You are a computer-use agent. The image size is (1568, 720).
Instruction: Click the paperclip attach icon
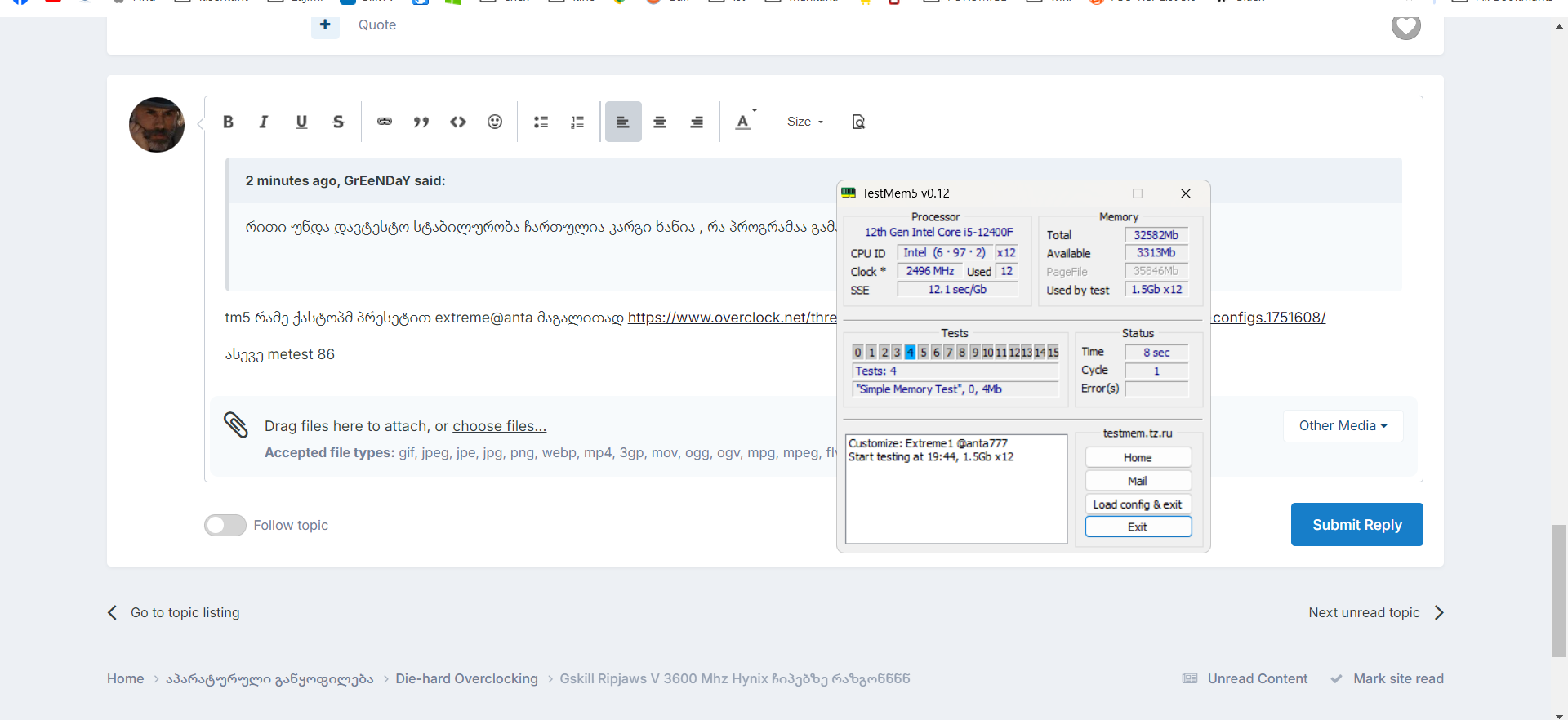tap(236, 424)
